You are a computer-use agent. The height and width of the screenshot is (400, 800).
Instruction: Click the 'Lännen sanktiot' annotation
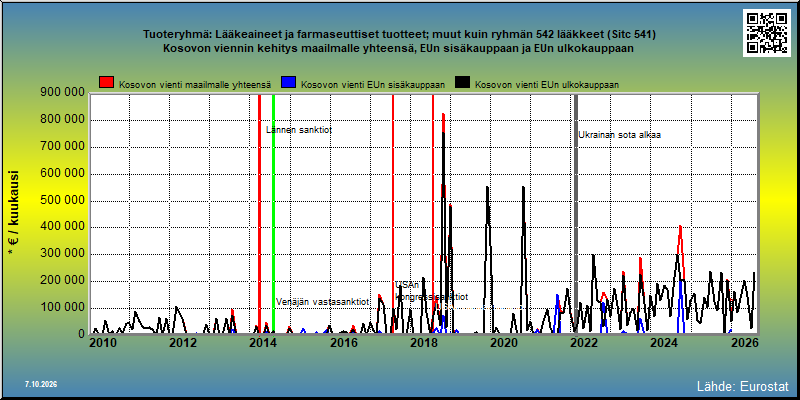(299, 130)
